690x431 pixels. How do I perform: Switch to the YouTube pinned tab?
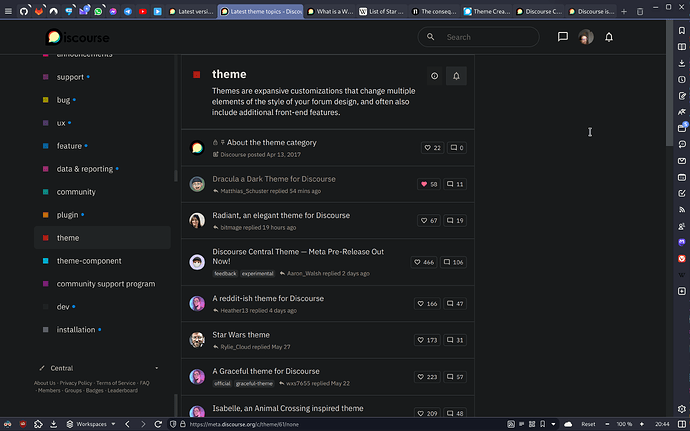point(143,11)
